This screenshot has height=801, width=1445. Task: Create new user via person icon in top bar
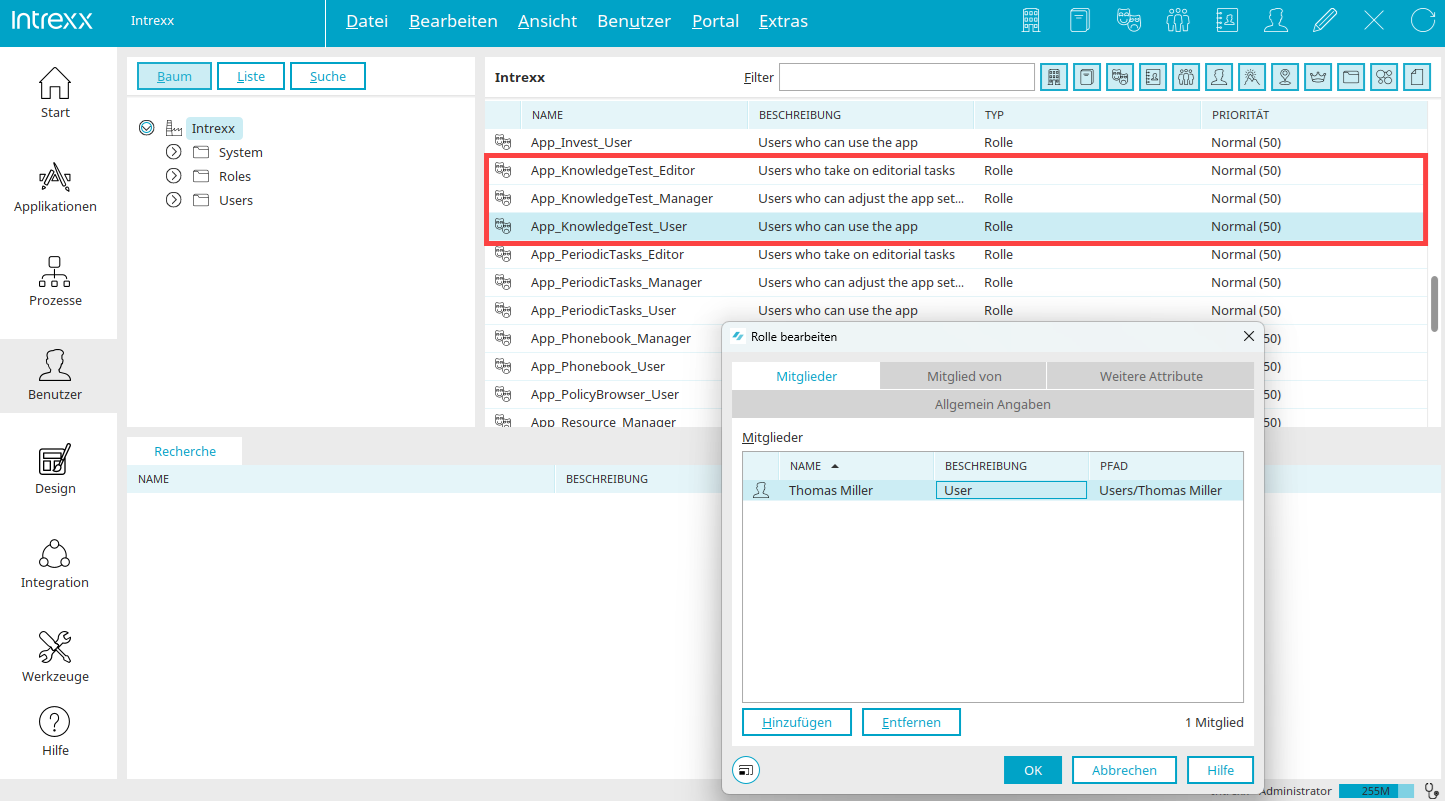[1276, 20]
